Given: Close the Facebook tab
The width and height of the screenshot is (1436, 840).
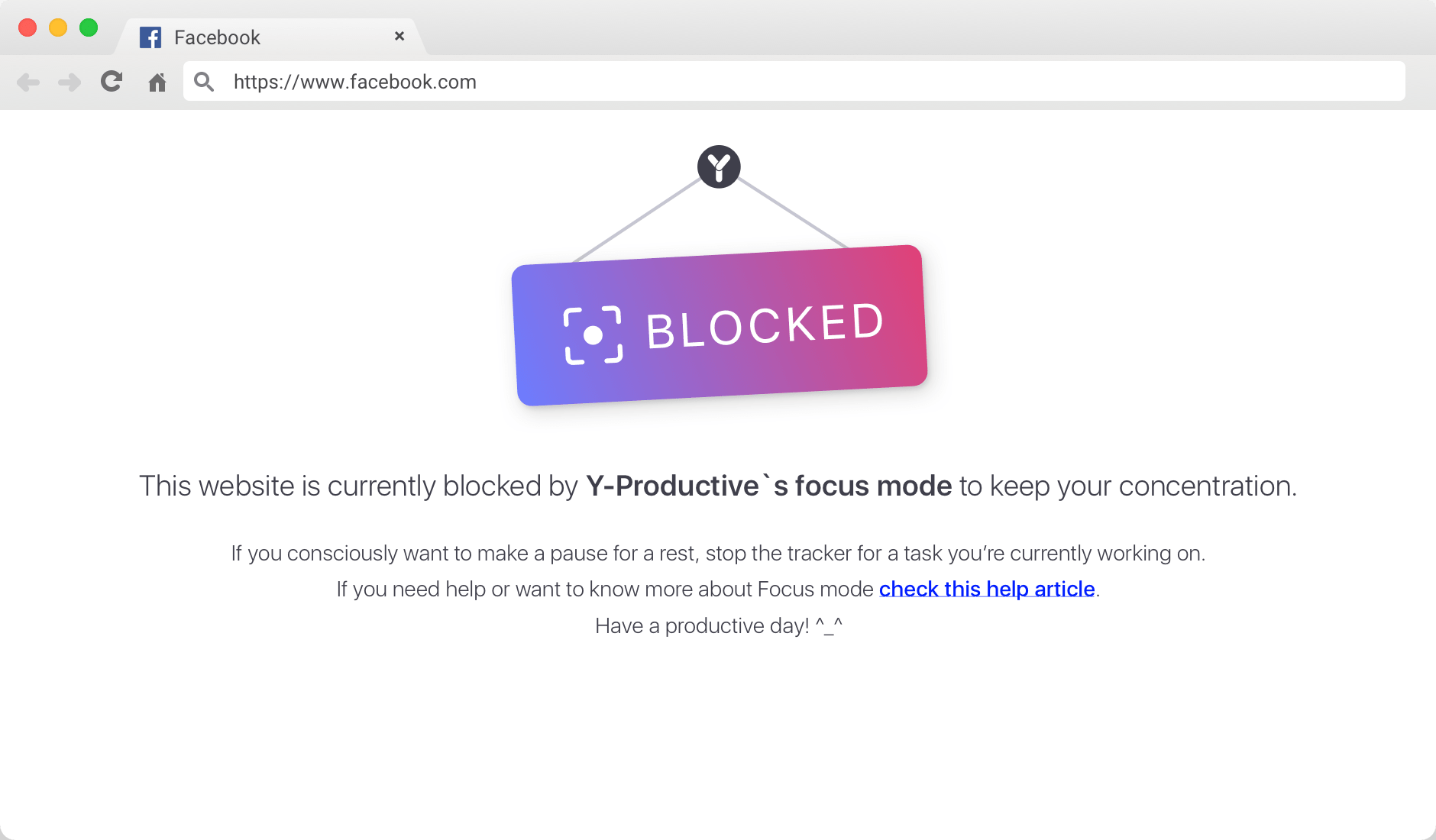Looking at the screenshot, I should point(399,36).
